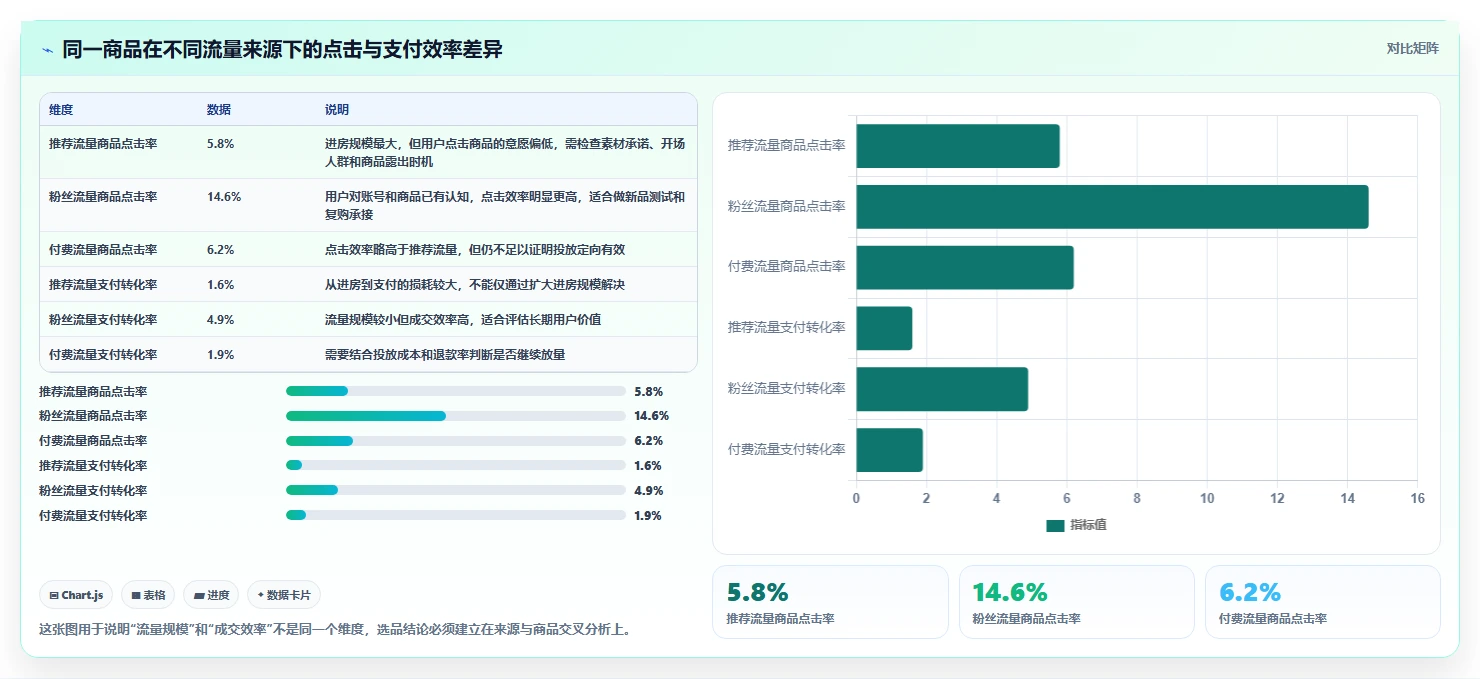Click the footer note starting 这张图用于说明
The height and width of the screenshot is (679, 1480).
click(x=335, y=630)
